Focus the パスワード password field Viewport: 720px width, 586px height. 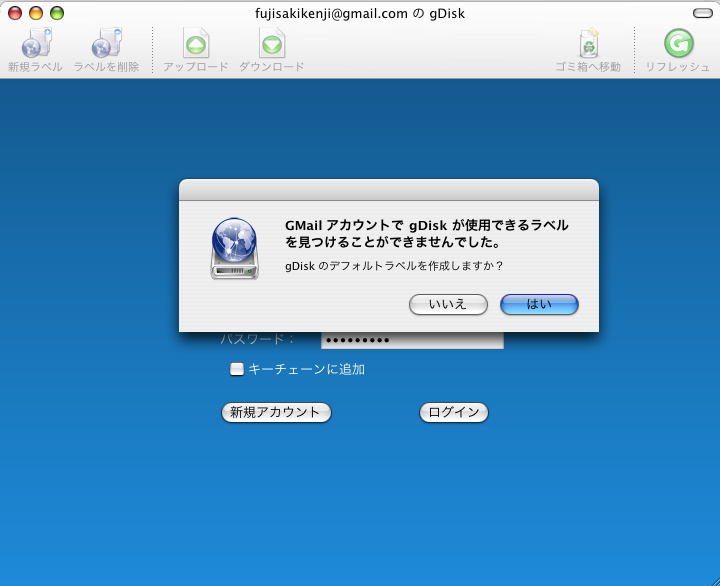412,340
